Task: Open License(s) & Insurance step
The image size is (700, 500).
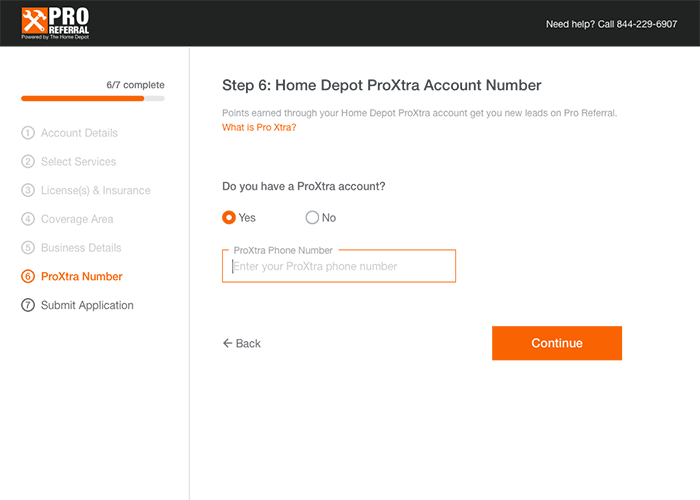Action: [96, 190]
